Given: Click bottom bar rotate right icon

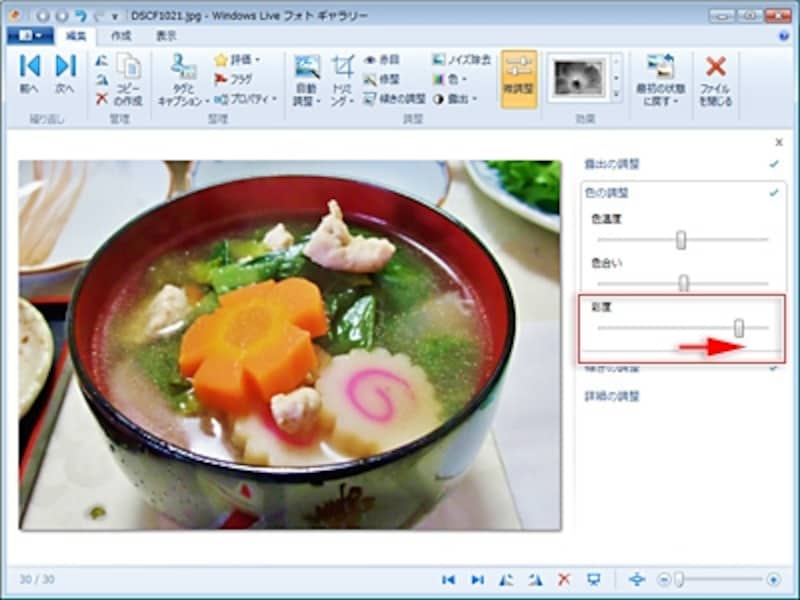Looking at the screenshot, I should point(535,580).
